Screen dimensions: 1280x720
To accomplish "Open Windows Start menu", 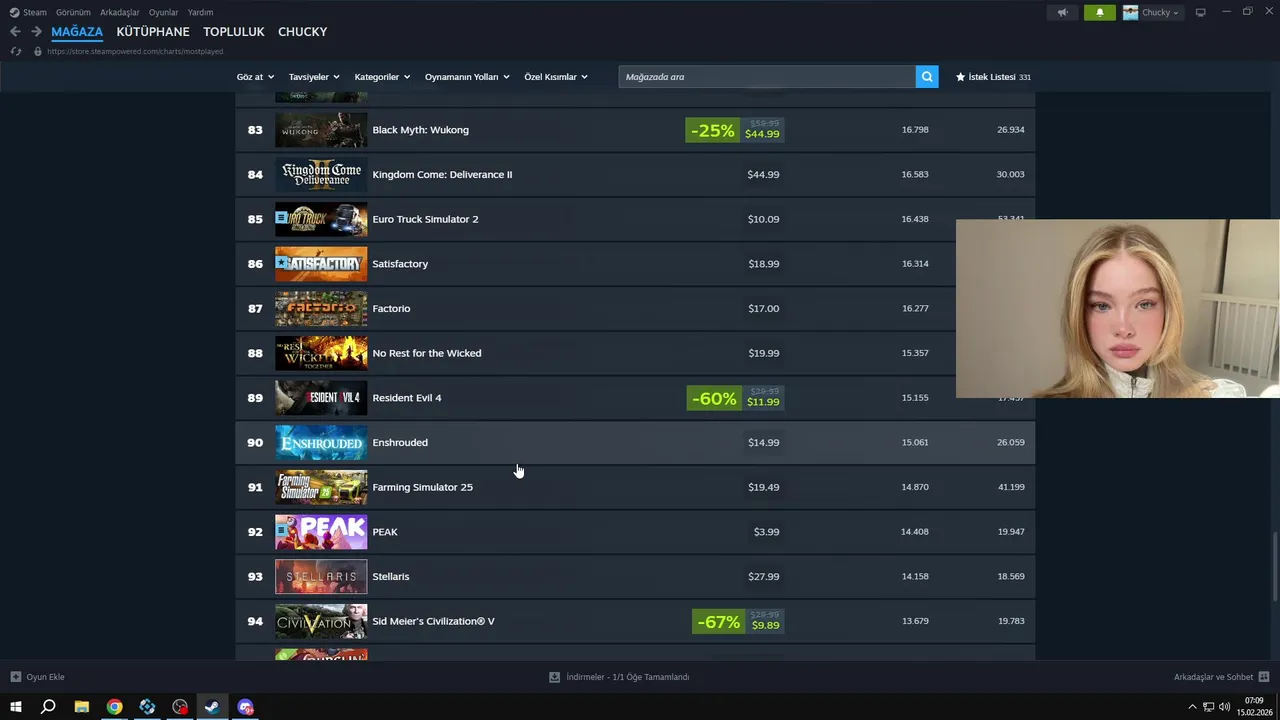I will (16, 707).
